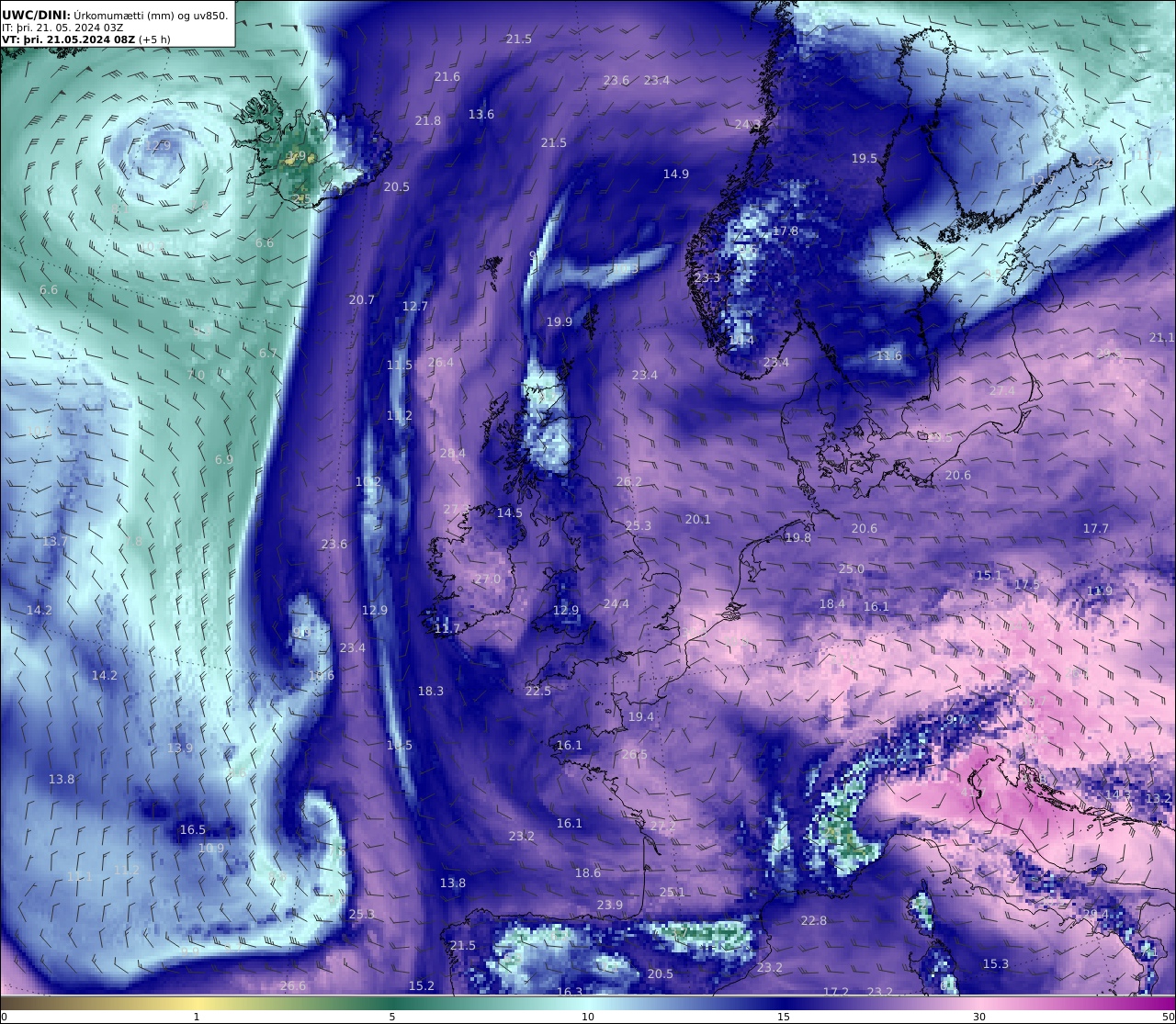The image size is (1176, 1024).
Task: Click the value 24.4 over England
Action: (616, 604)
